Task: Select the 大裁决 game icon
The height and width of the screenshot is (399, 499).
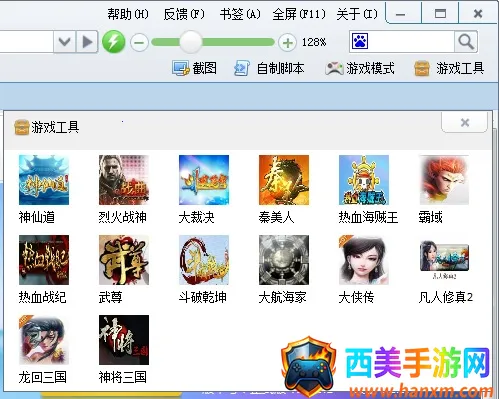Action: [x=204, y=180]
